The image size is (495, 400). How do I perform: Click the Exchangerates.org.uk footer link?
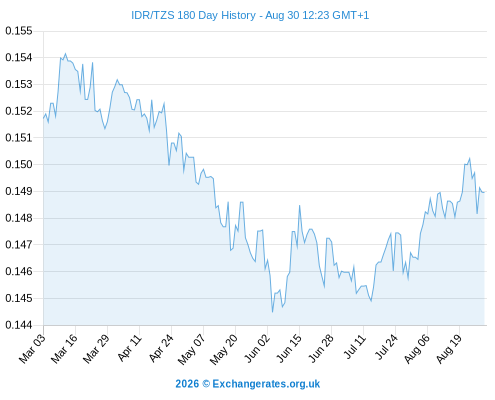(x=266, y=384)
